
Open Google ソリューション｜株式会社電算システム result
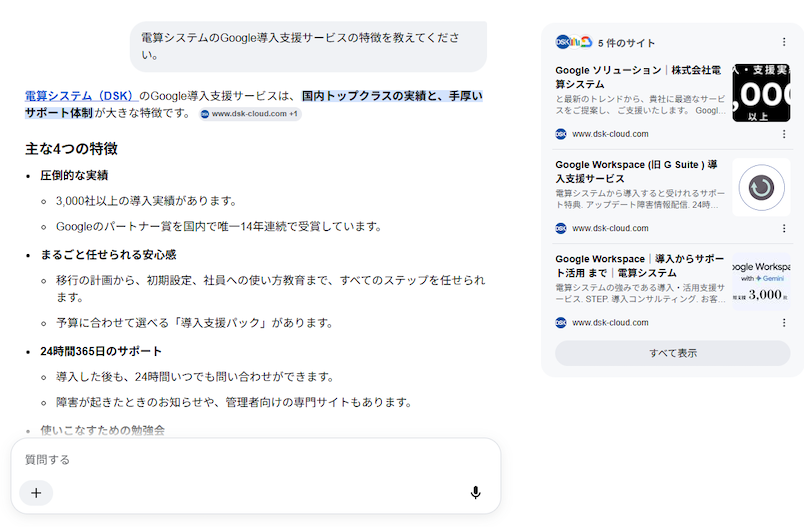coord(638,77)
